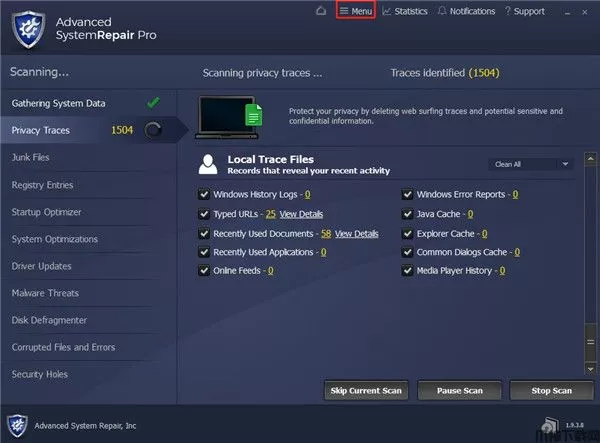600x443 pixels.
Task: Disable Media Player History checkbox
Action: pyautogui.click(x=408, y=270)
